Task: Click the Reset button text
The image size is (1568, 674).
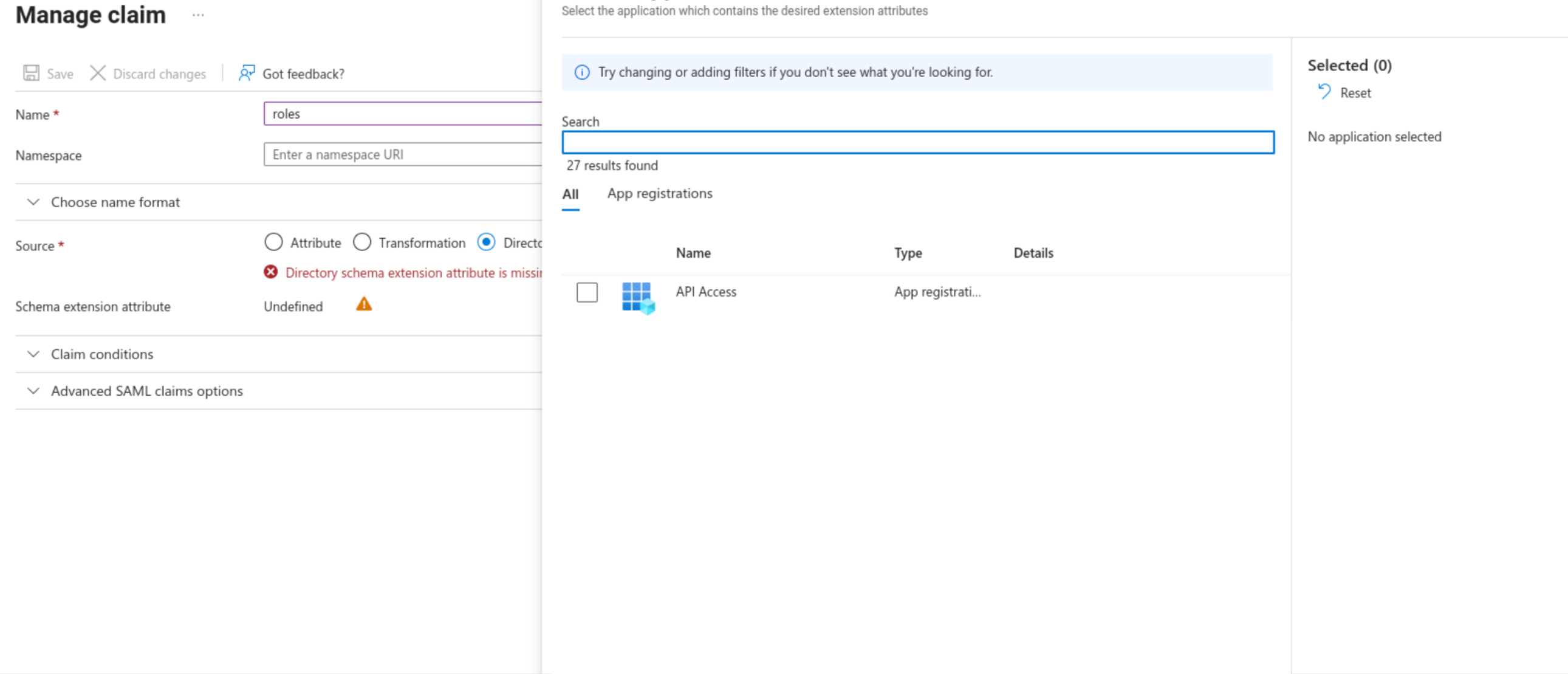Action: pos(1355,93)
